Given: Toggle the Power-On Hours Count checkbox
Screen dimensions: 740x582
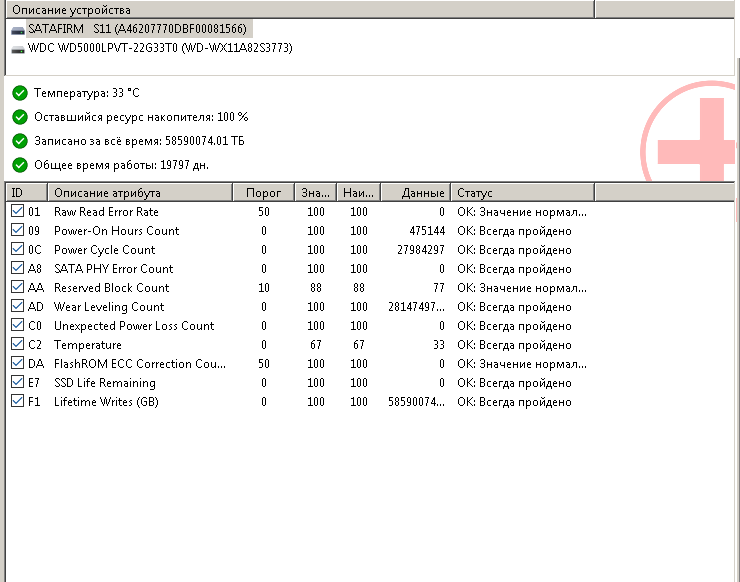Looking at the screenshot, I should [x=17, y=230].
